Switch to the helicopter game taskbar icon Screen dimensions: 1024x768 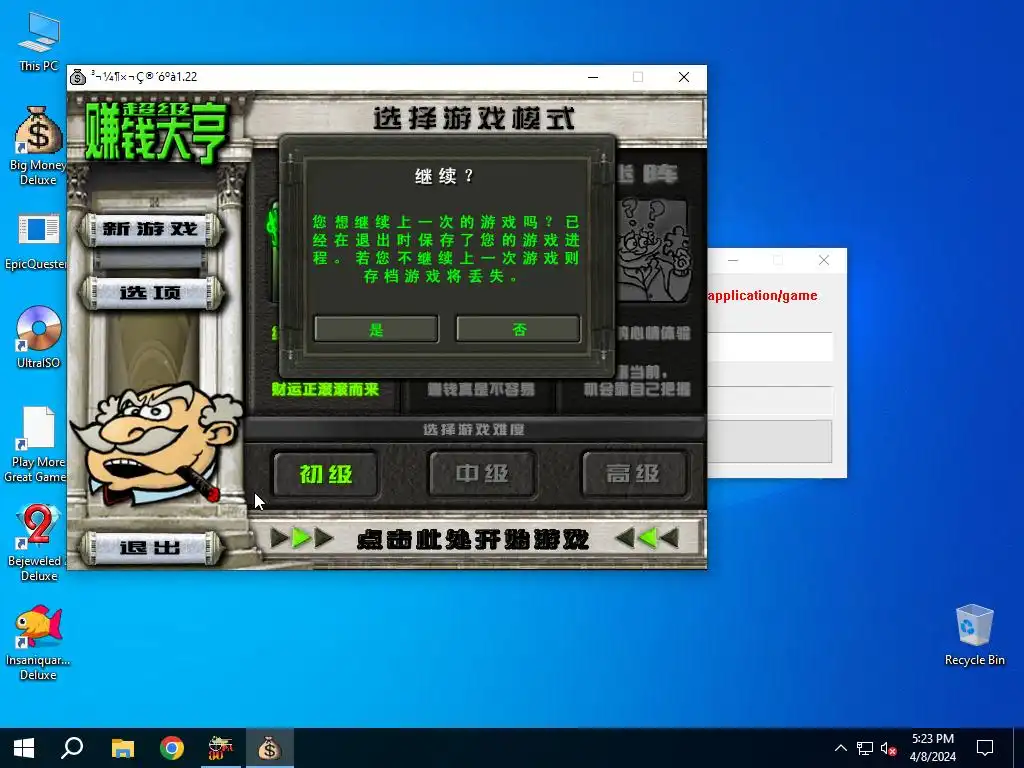click(x=221, y=748)
